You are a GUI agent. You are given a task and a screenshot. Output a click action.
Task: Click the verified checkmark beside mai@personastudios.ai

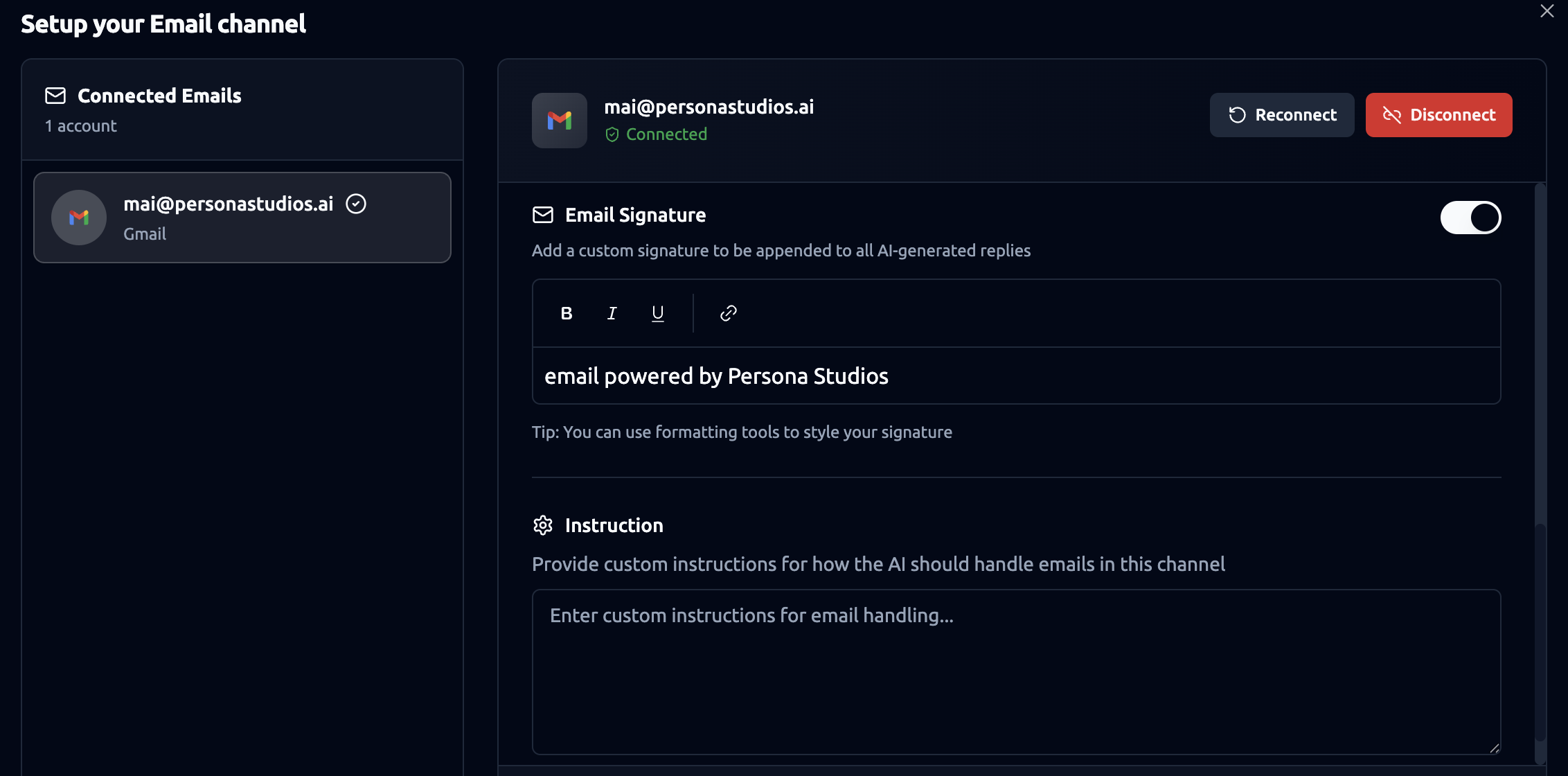356,204
